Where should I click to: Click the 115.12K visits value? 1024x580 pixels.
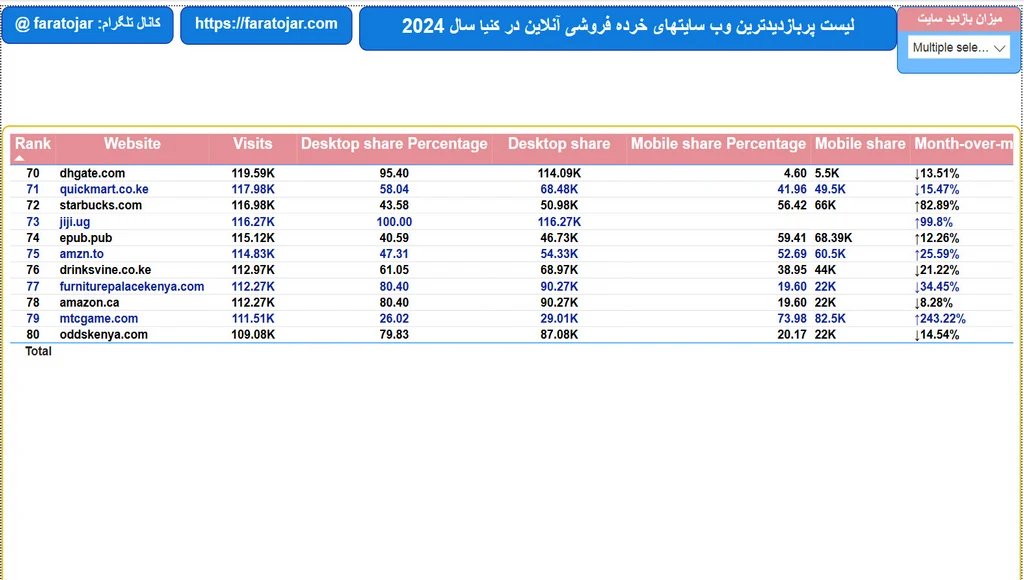point(253,238)
